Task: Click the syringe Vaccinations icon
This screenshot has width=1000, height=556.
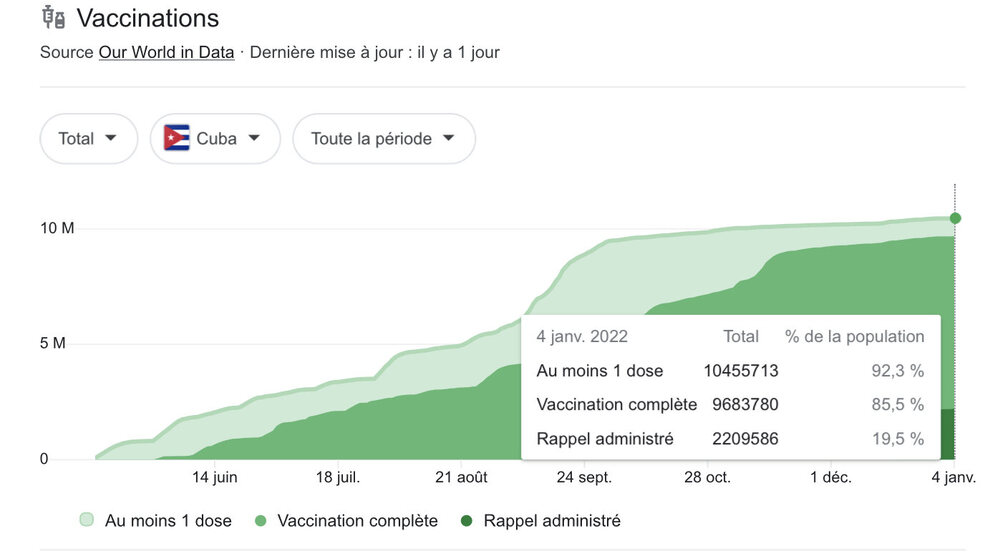Action: pos(53,17)
